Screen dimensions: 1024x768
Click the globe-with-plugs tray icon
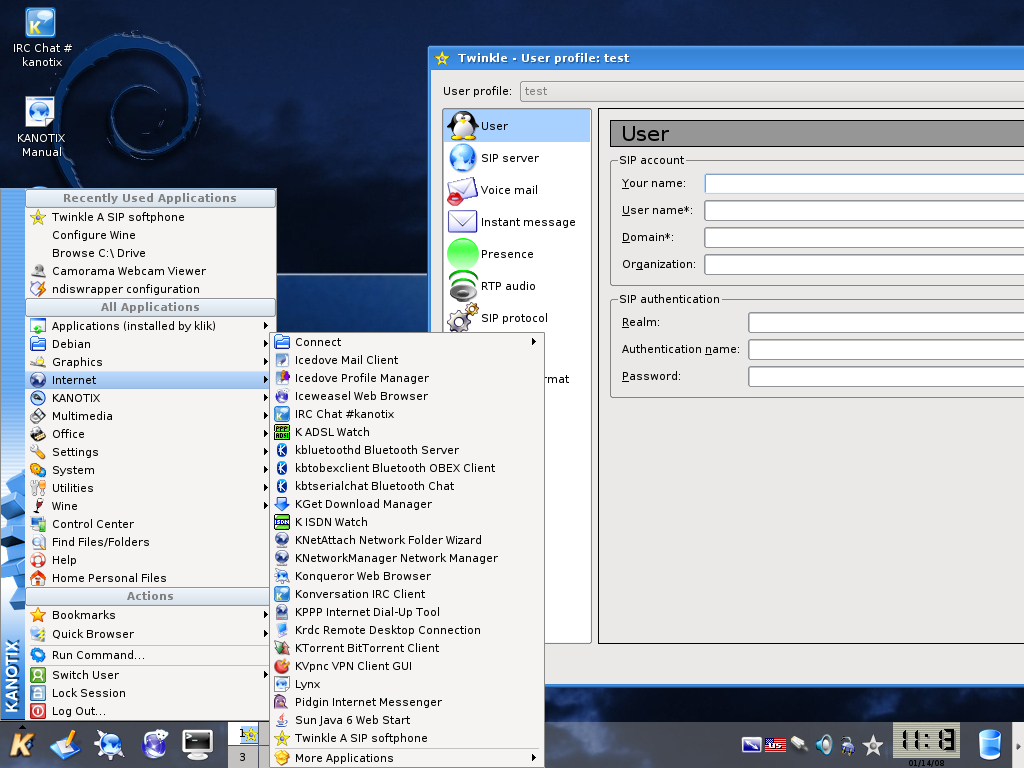(x=848, y=744)
